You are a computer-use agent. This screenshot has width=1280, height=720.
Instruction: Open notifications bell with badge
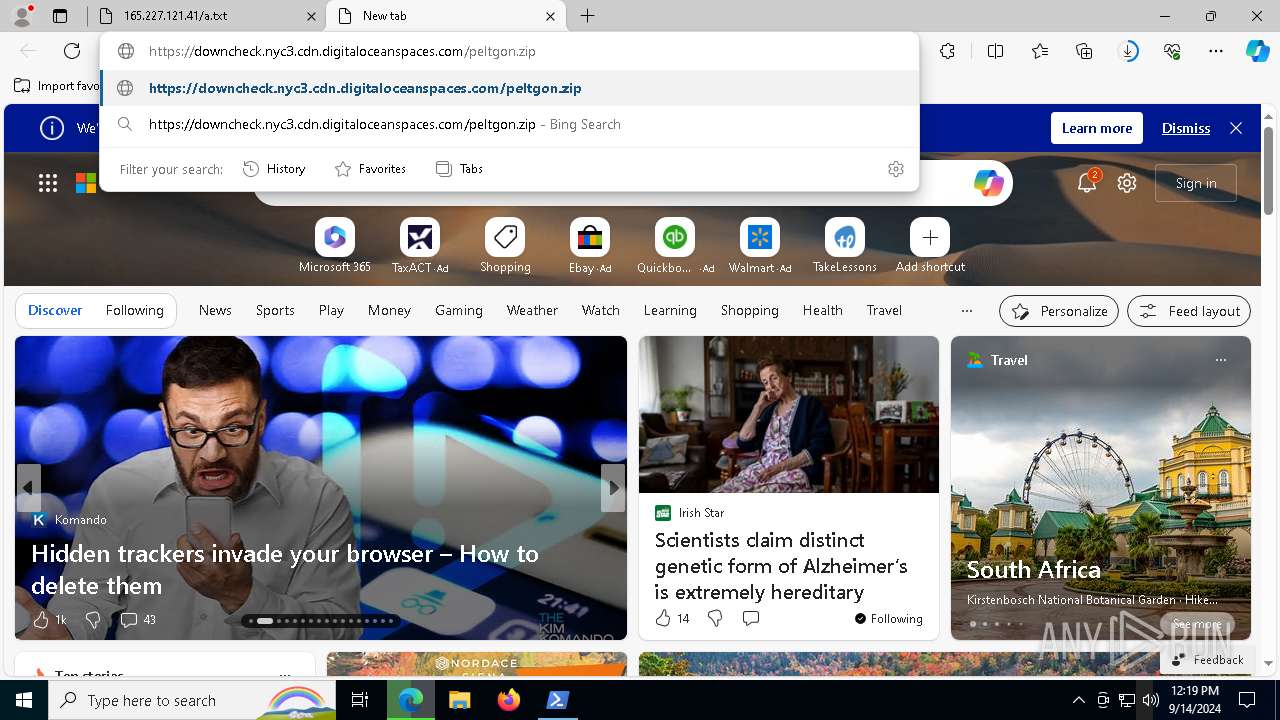tap(1087, 182)
